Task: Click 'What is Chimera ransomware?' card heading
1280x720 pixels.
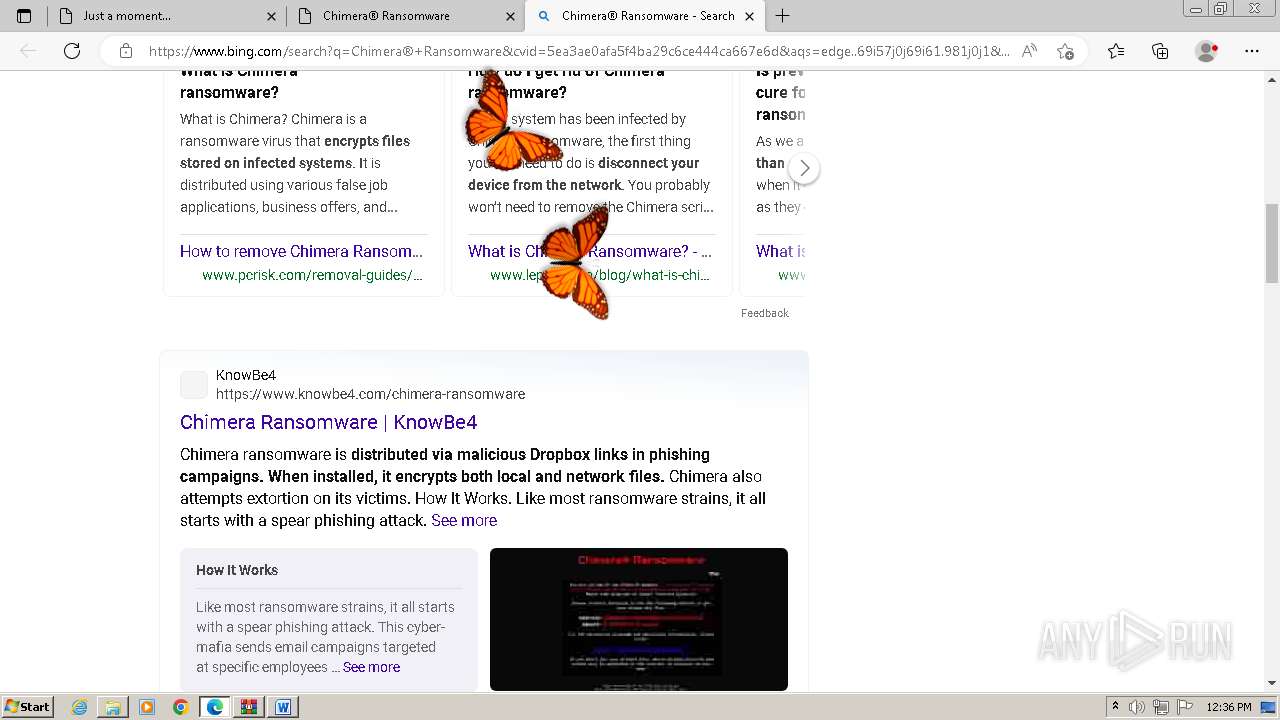Action: coord(238,81)
